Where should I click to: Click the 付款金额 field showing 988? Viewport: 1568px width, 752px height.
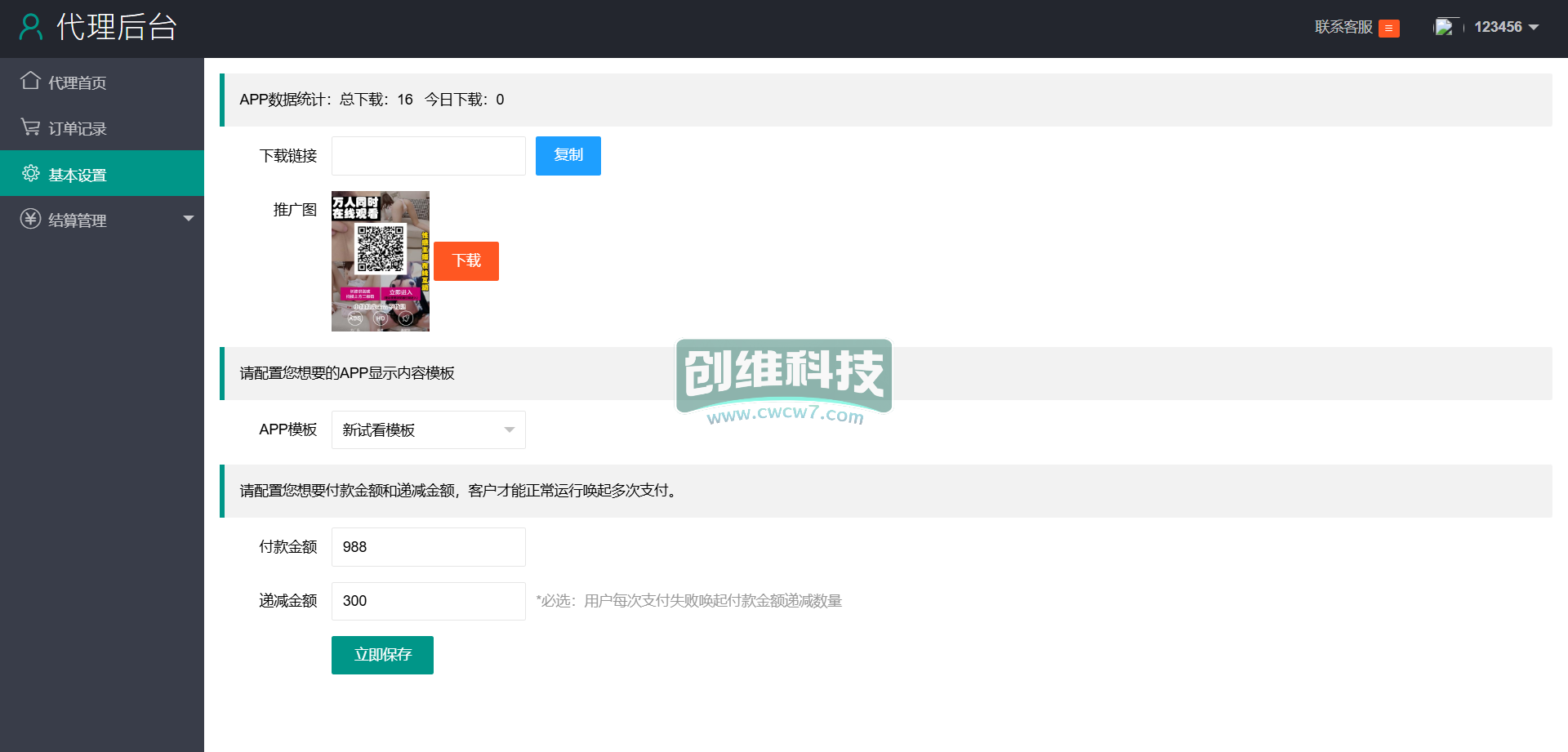pyautogui.click(x=428, y=547)
